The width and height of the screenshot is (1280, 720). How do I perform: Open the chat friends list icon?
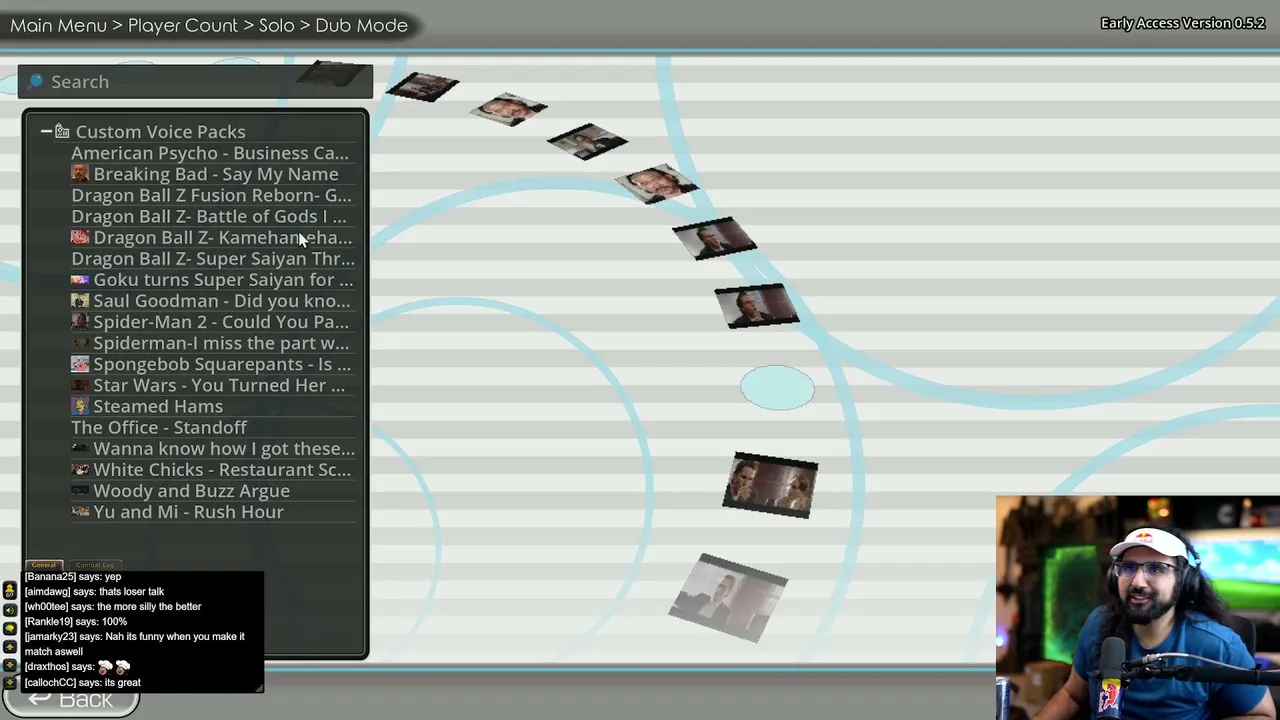pyautogui.click(x=10, y=592)
